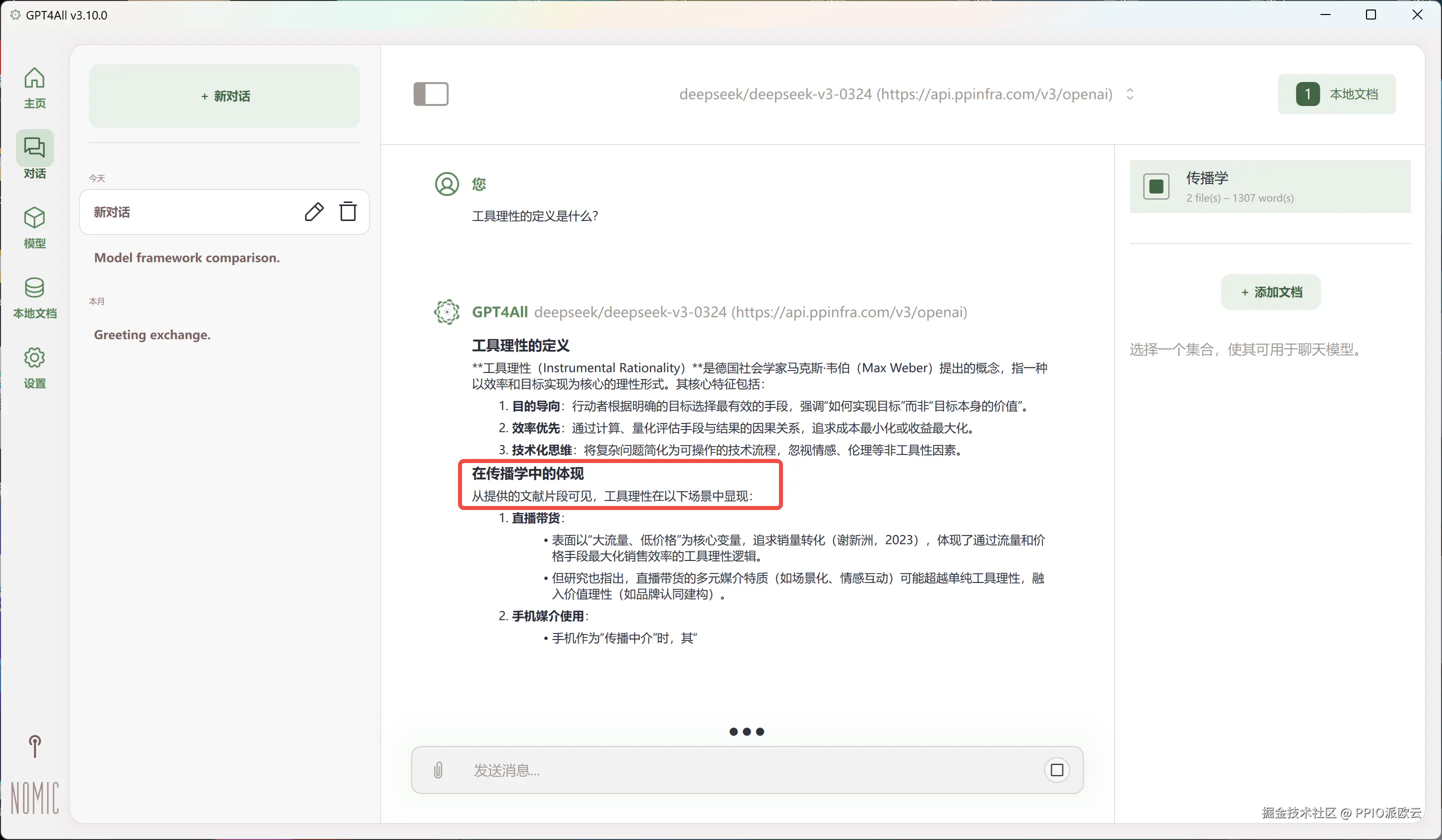This screenshot has height=840, width=1442.
Task: Click the paperclip attachment icon
Action: tap(438, 769)
